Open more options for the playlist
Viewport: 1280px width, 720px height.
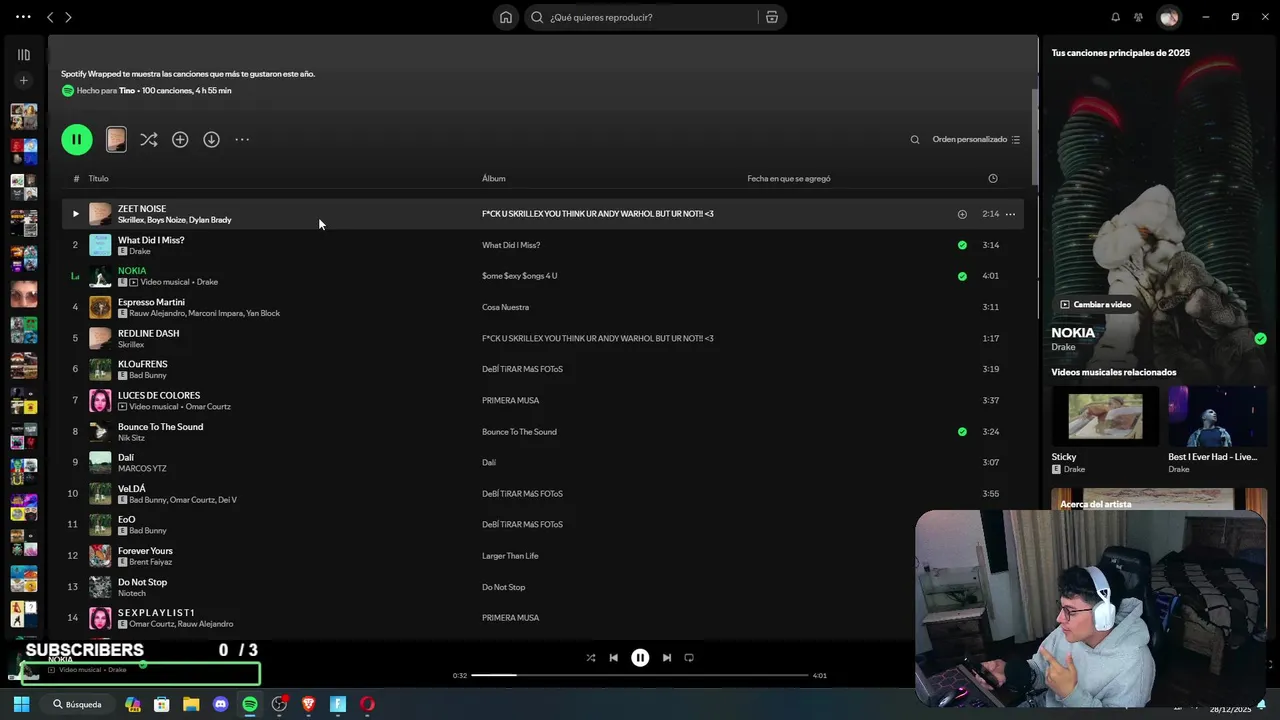(x=242, y=140)
